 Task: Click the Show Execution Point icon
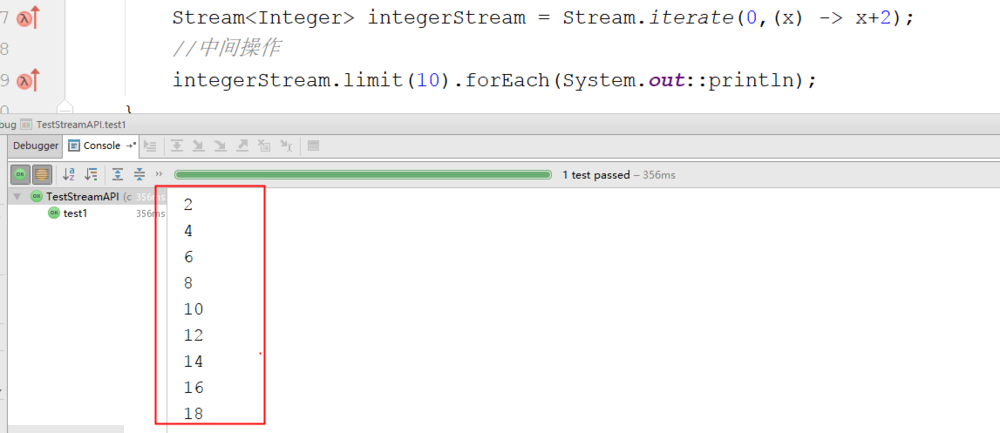pyautogui.click(x=152, y=146)
